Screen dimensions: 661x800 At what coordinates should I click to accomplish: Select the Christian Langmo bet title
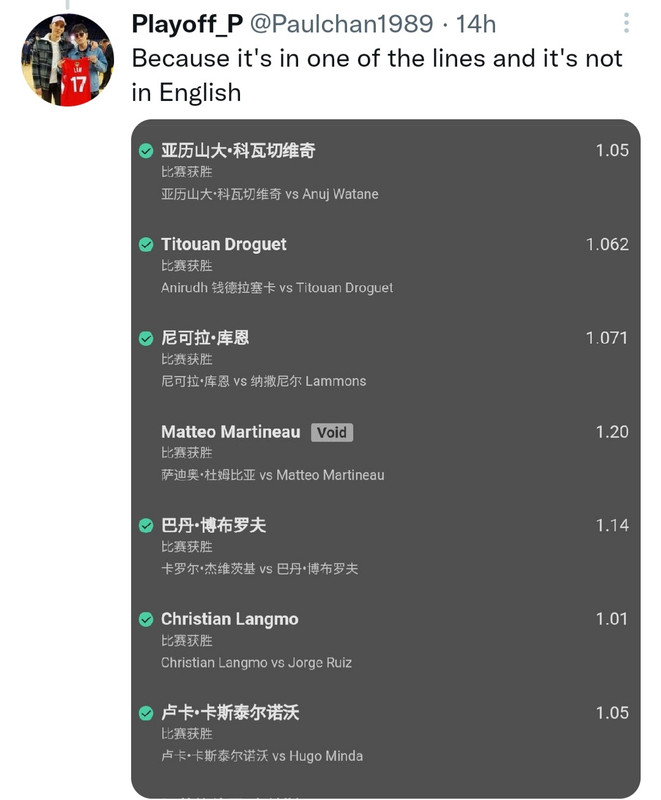[230, 619]
